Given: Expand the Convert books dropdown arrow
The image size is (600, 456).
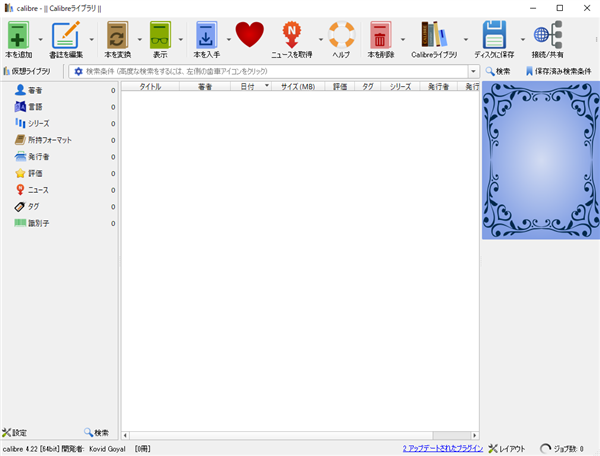Looking at the screenshot, I should click(x=140, y=39).
